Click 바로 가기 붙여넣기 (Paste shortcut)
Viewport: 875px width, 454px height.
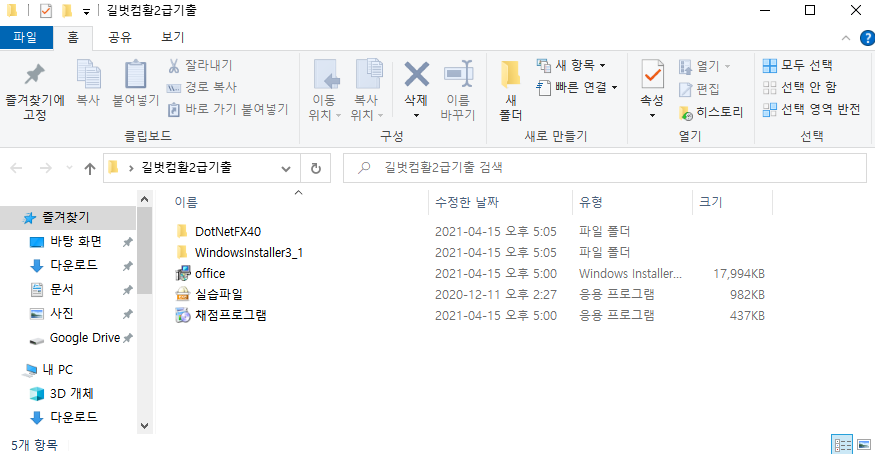(x=228, y=109)
